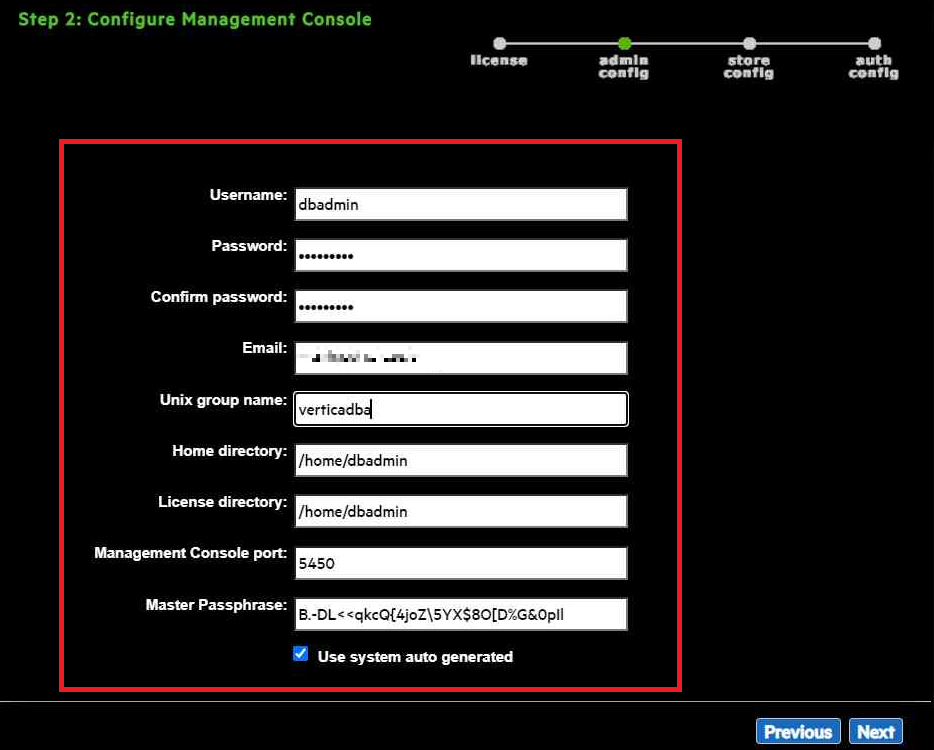Click the 'Use system auto generated' label text

[415, 657]
